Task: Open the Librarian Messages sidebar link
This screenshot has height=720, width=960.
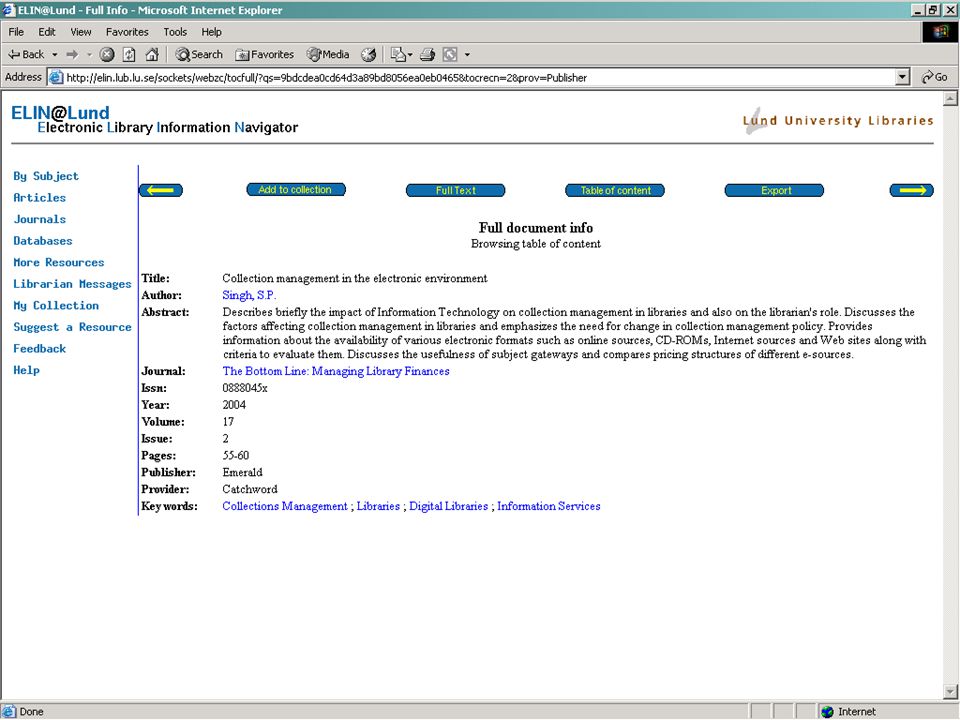Action: [x=72, y=284]
